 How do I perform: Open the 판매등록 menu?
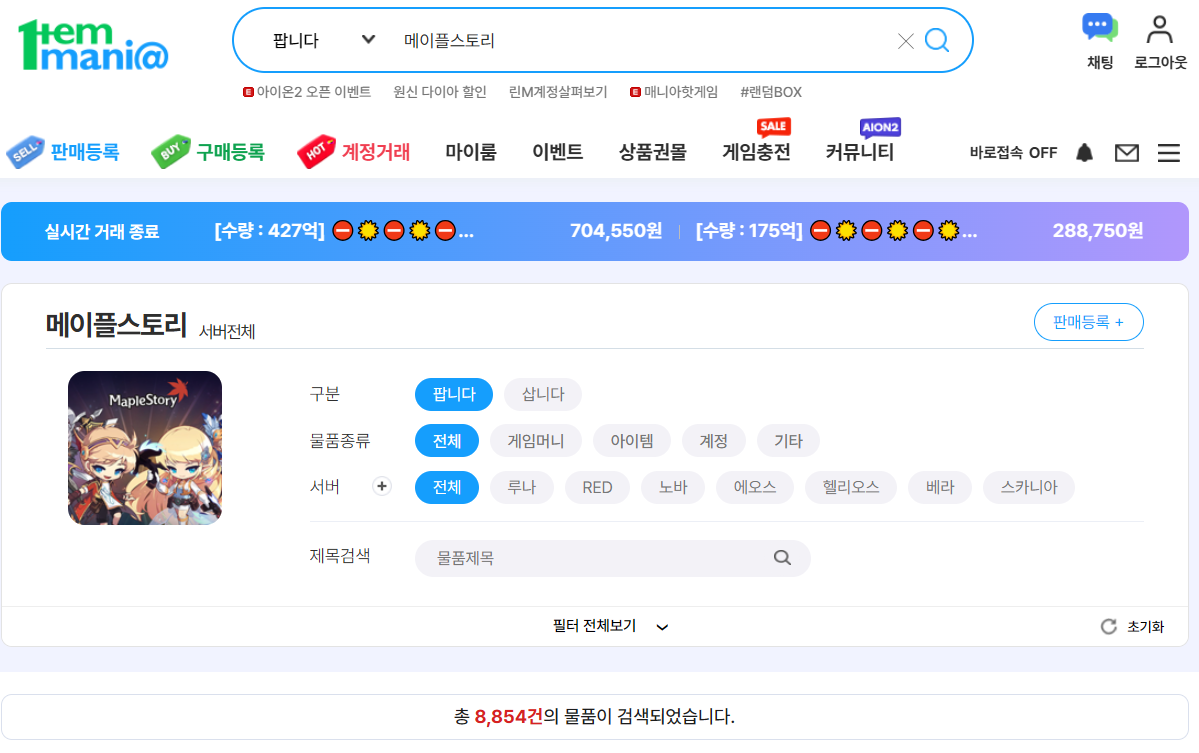point(85,152)
